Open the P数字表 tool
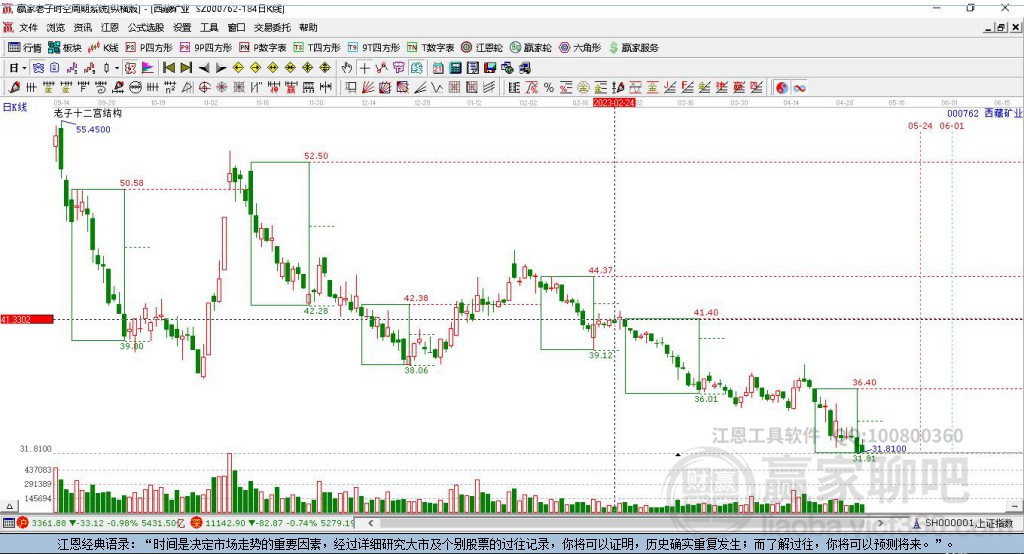Image resolution: width=1024 pixels, height=554 pixels. click(263, 48)
